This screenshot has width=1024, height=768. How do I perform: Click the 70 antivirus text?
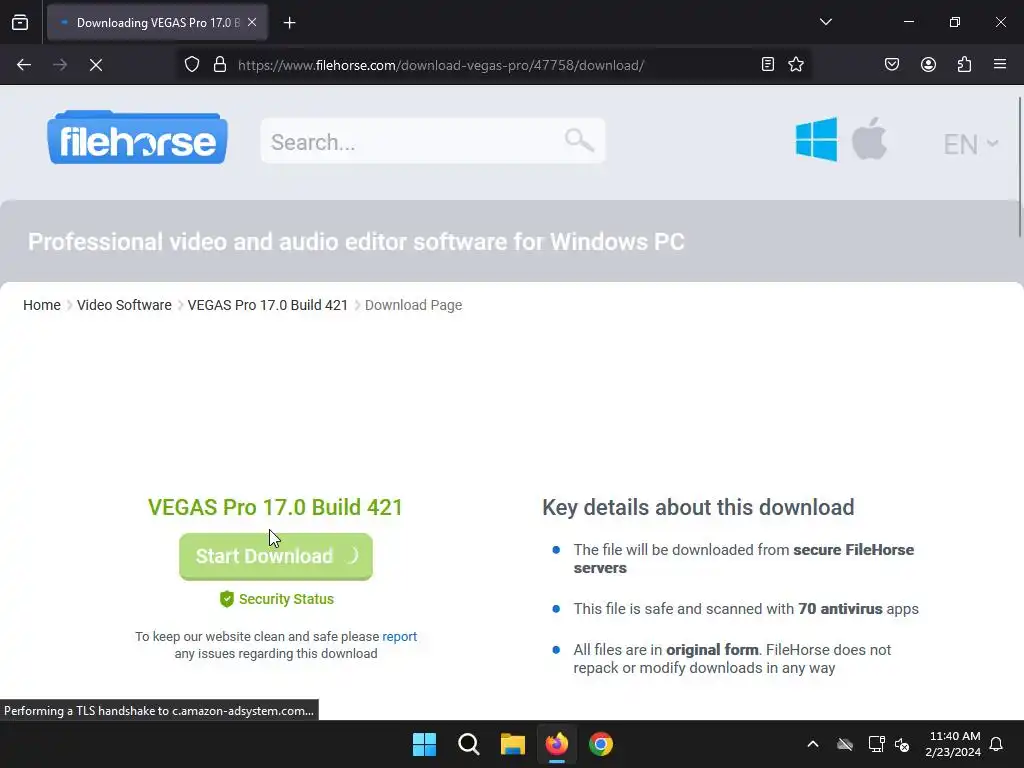tap(840, 609)
